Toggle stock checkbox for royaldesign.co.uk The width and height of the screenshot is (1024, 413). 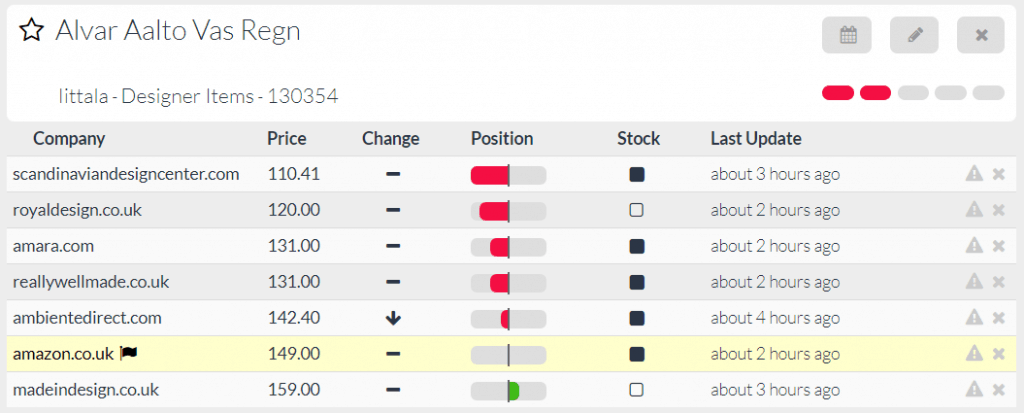tap(637, 210)
